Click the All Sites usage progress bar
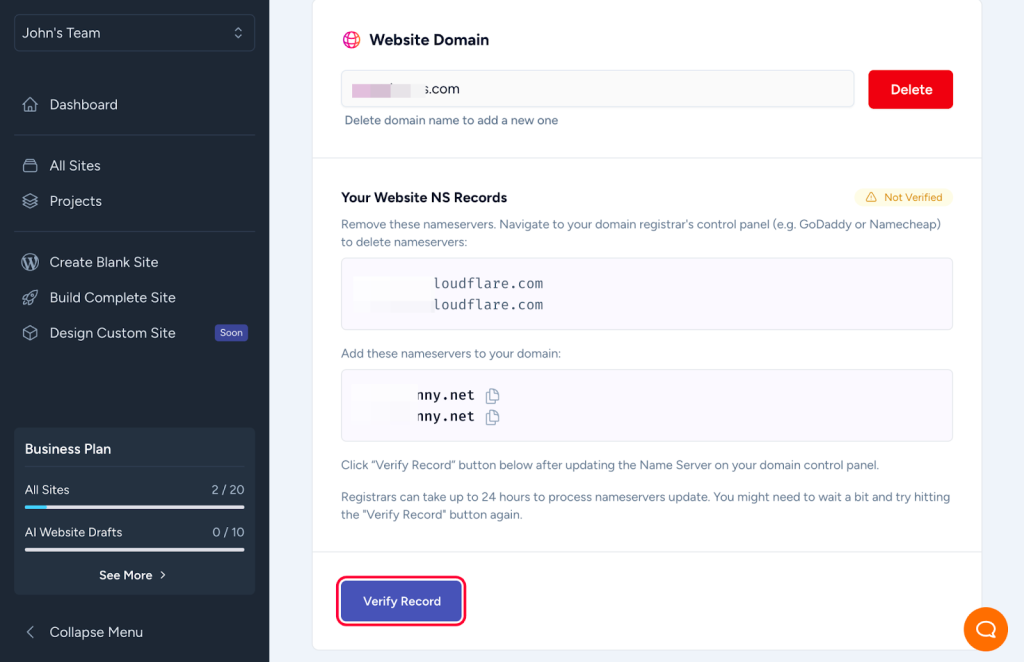The height and width of the screenshot is (662, 1024). [x=134, y=507]
